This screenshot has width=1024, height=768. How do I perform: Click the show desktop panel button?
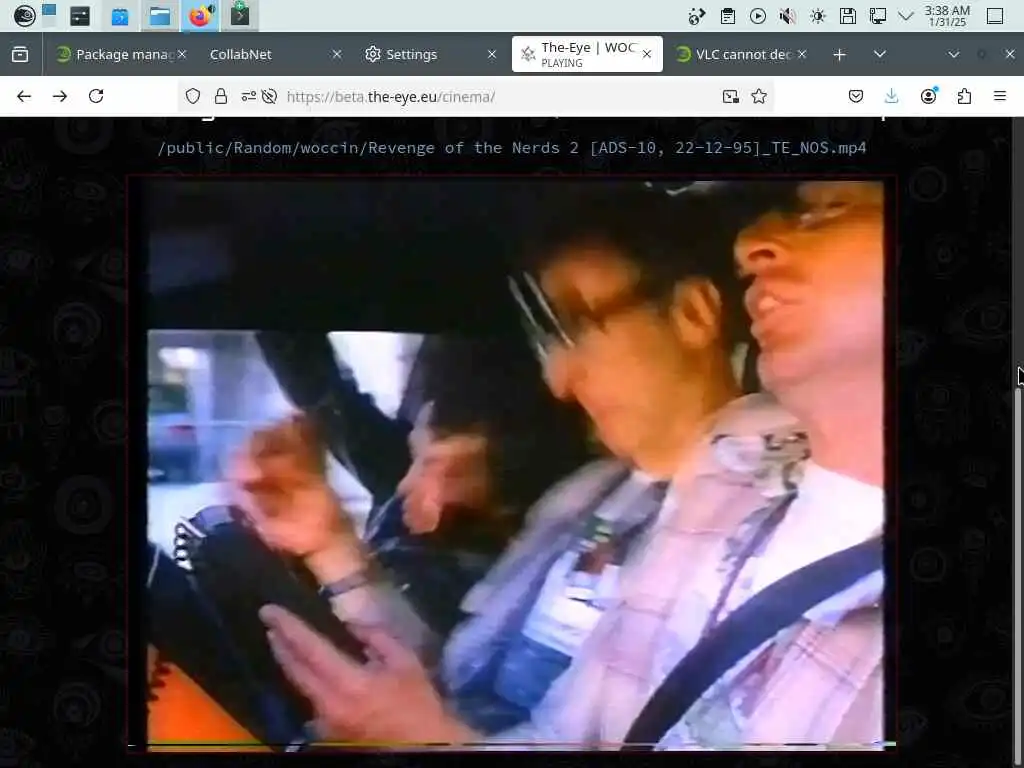point(995,16)
